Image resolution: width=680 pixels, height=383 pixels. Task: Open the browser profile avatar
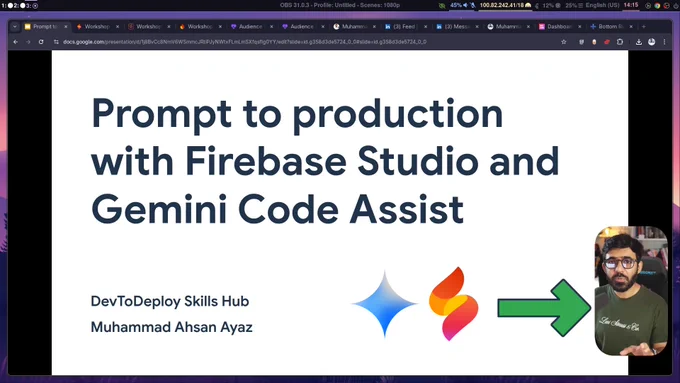(x=651, y=42)
